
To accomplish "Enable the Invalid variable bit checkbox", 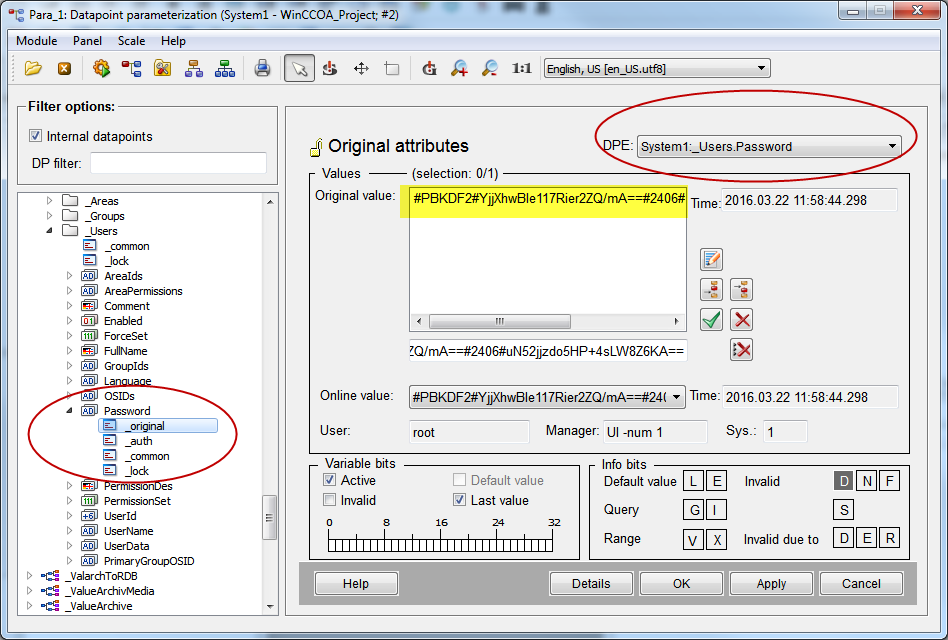I will (x=330, y=500).
